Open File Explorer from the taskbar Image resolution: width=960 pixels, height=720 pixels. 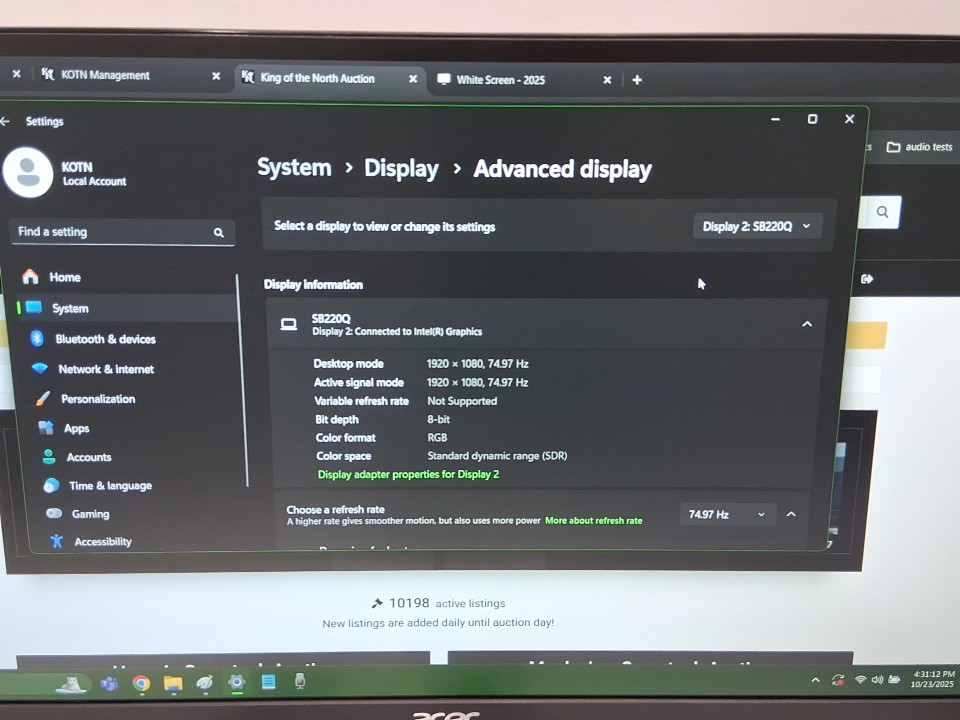173,684
